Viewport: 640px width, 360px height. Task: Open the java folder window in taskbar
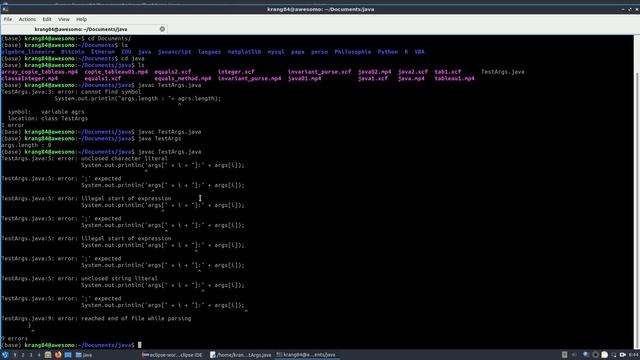(84, 355)
